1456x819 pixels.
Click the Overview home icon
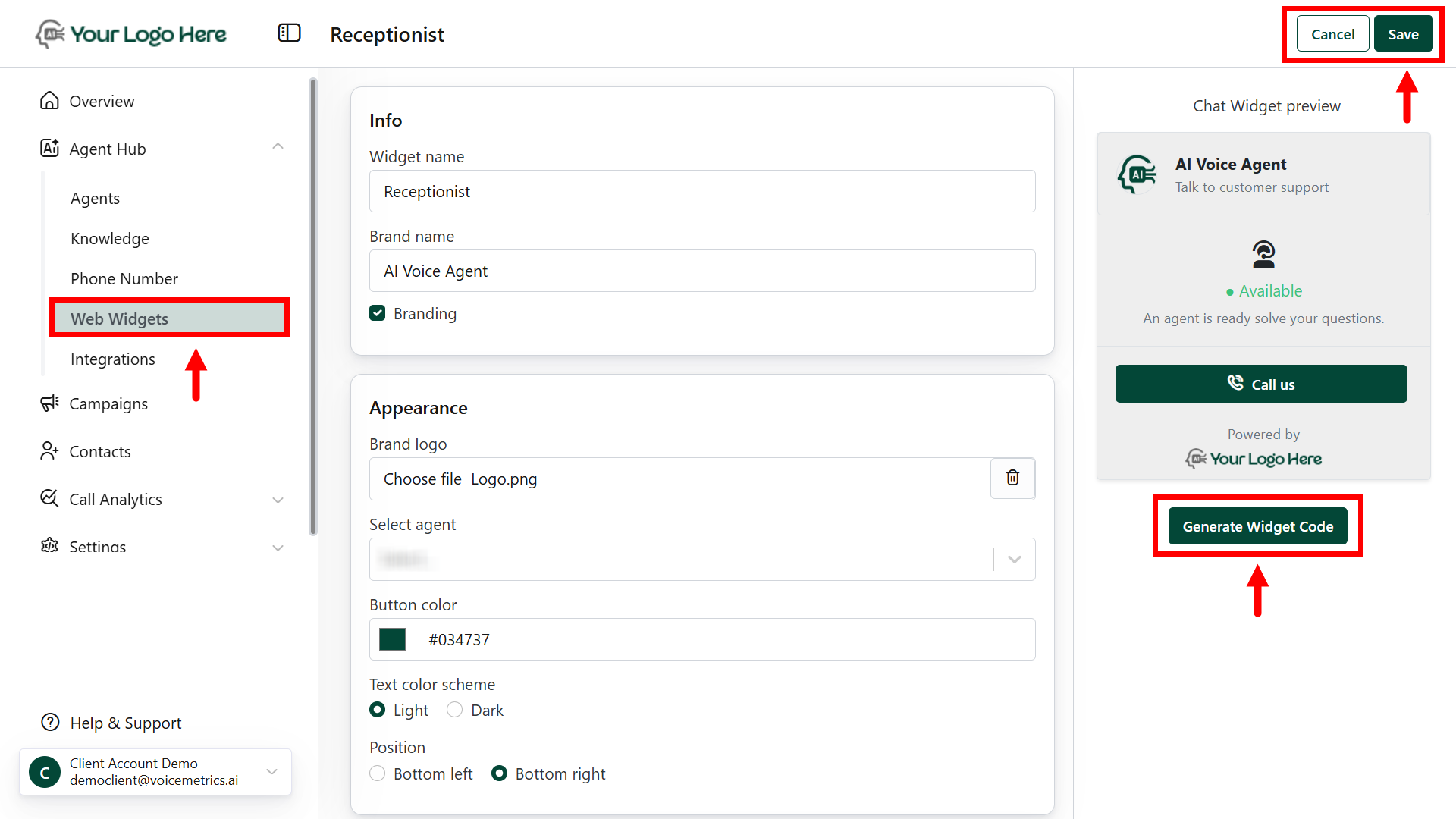(49, 101)
